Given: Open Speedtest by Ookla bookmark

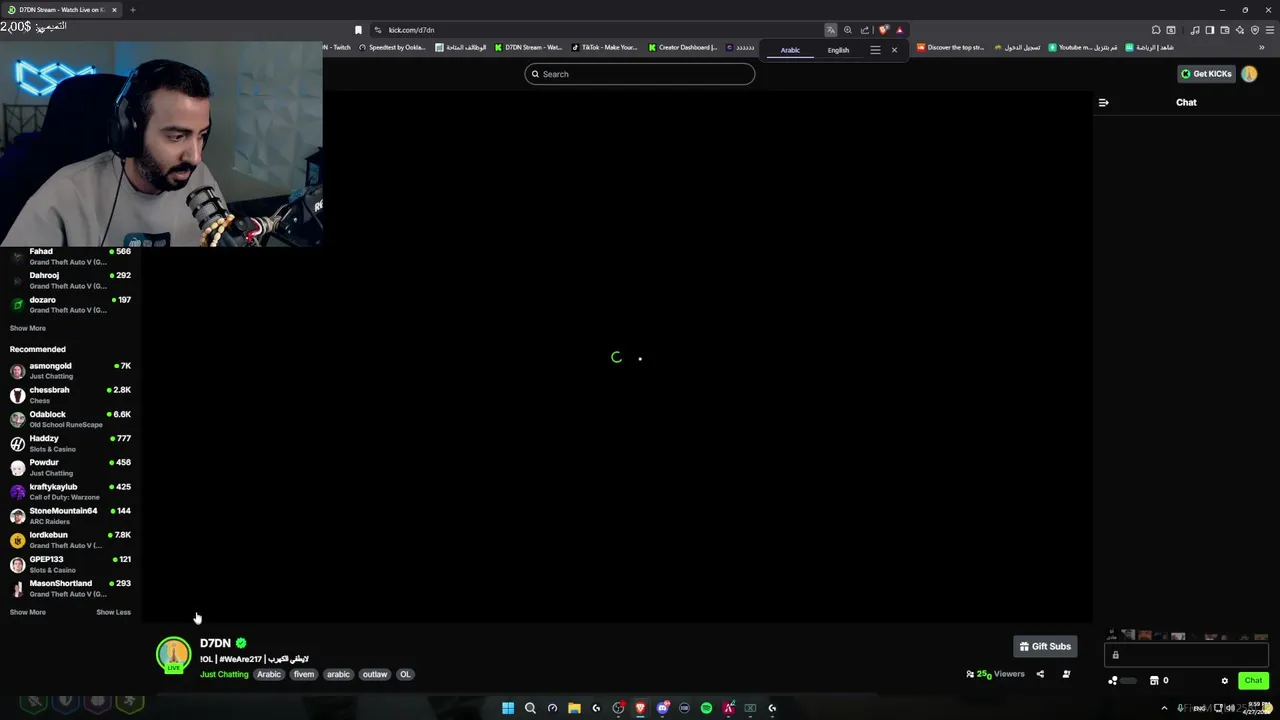Looking at the screenshot, I should pos(394,47).
